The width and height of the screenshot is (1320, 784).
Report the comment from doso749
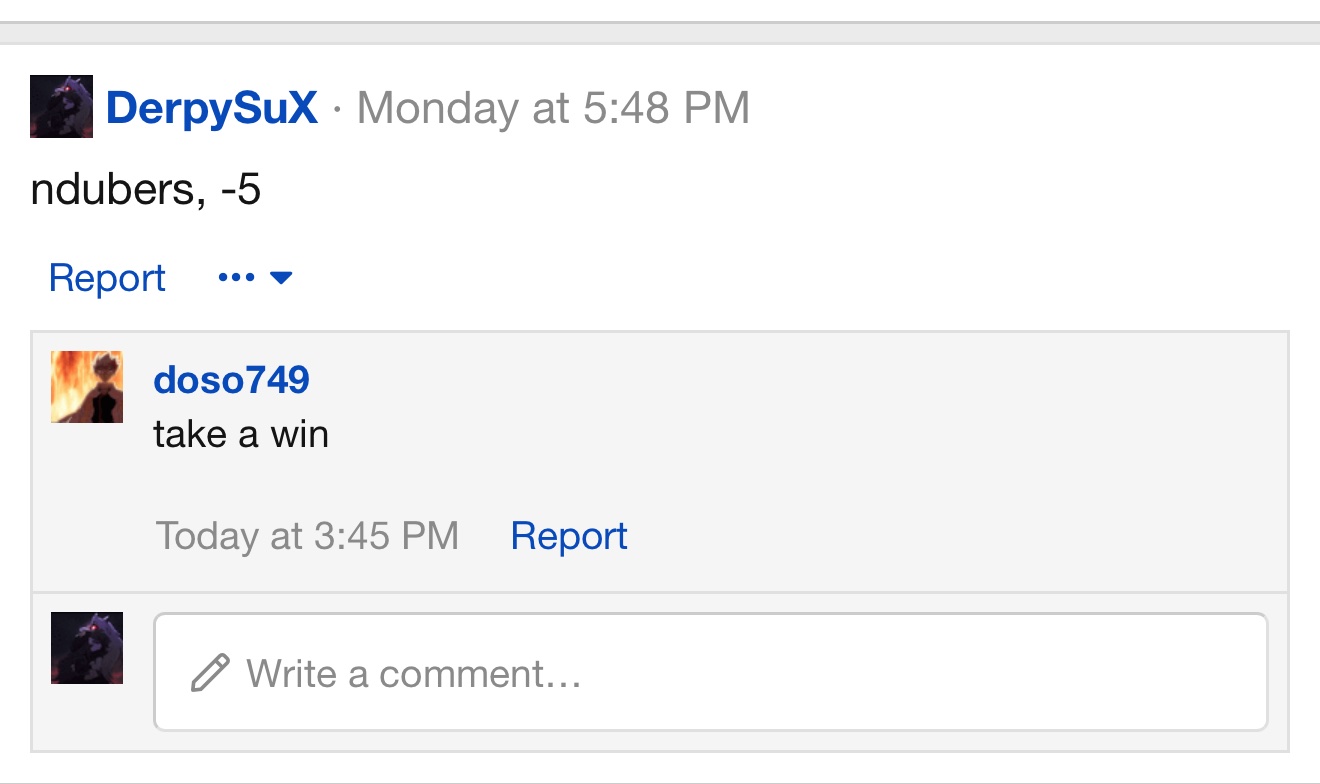[x=568, y=537]
